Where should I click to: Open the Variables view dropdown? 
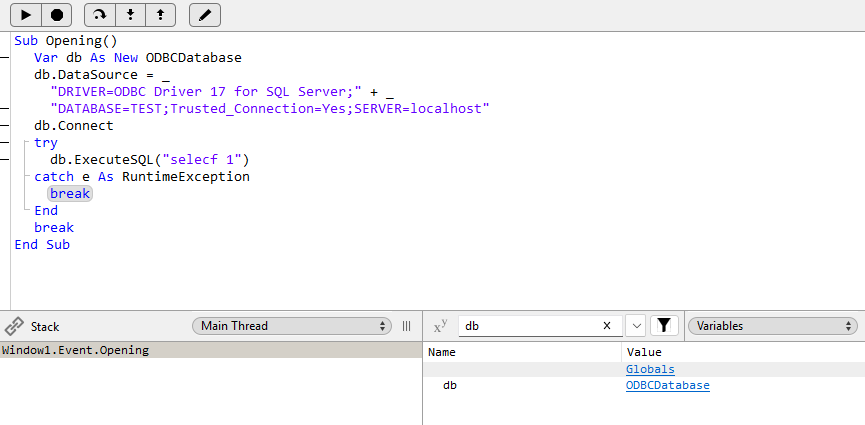click(772, 326)
